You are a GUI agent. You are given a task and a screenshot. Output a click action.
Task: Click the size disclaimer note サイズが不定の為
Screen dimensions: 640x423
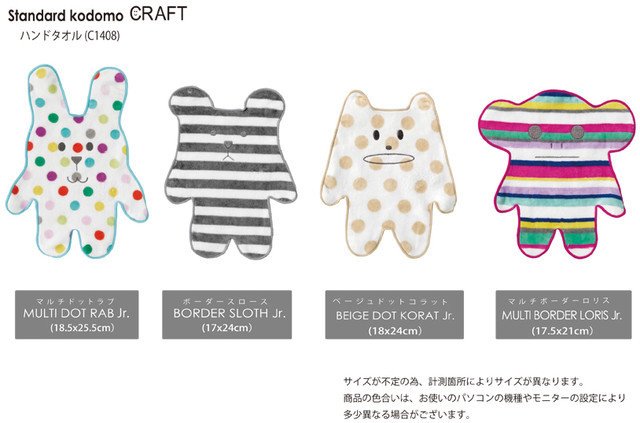pos(464,382)
